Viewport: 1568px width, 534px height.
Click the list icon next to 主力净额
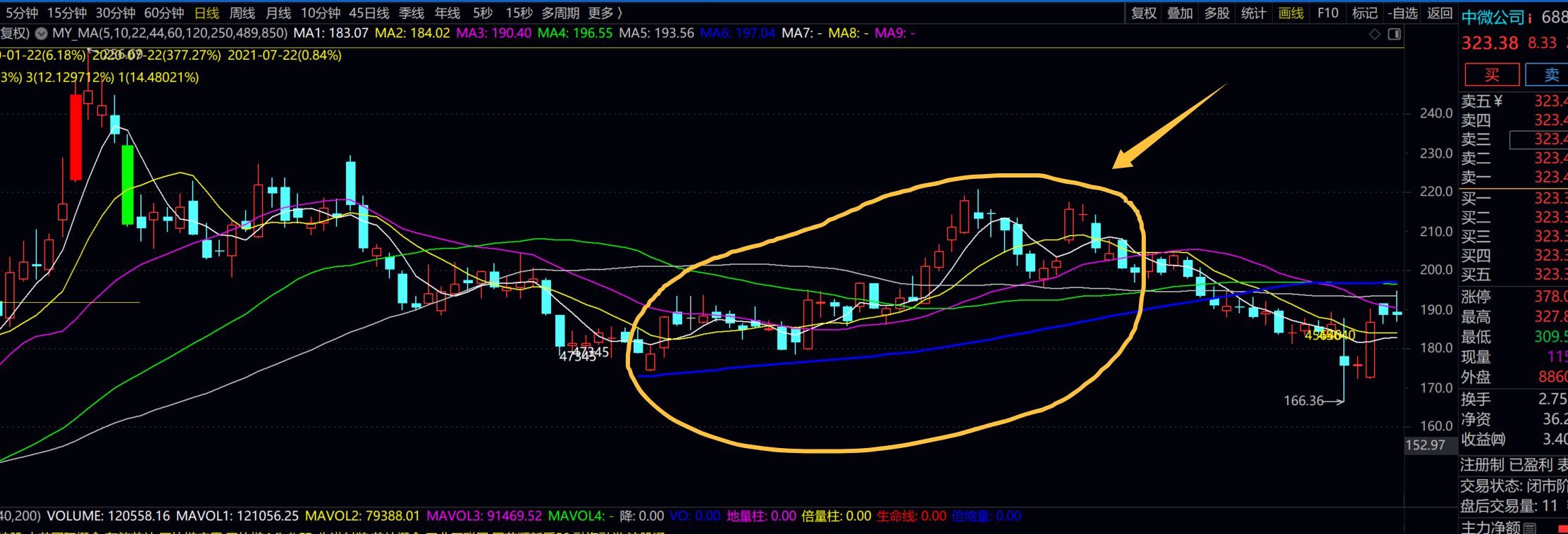click(x=1530, y=527)
